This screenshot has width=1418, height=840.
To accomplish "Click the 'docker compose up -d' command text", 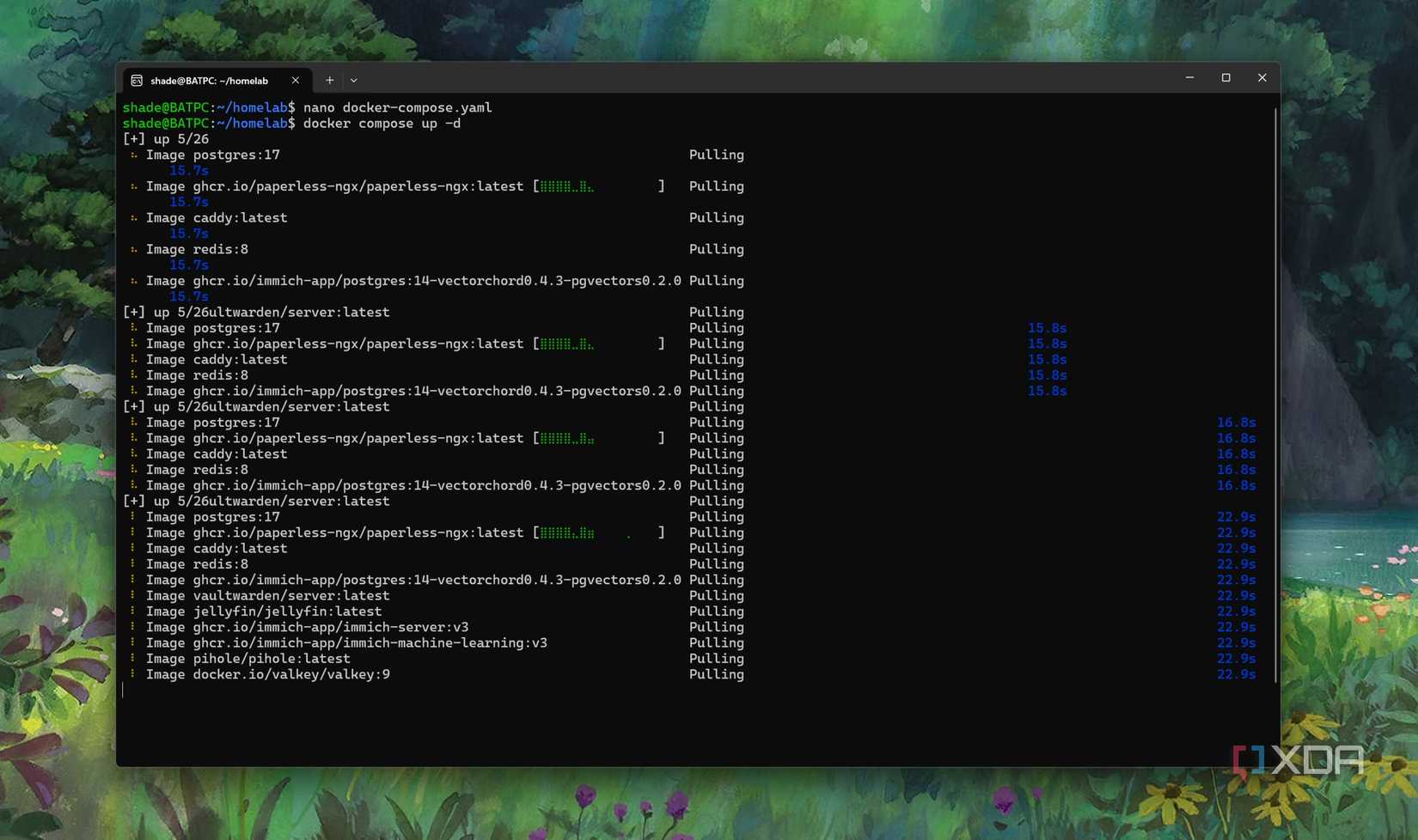I will click(x=382, y=124).
